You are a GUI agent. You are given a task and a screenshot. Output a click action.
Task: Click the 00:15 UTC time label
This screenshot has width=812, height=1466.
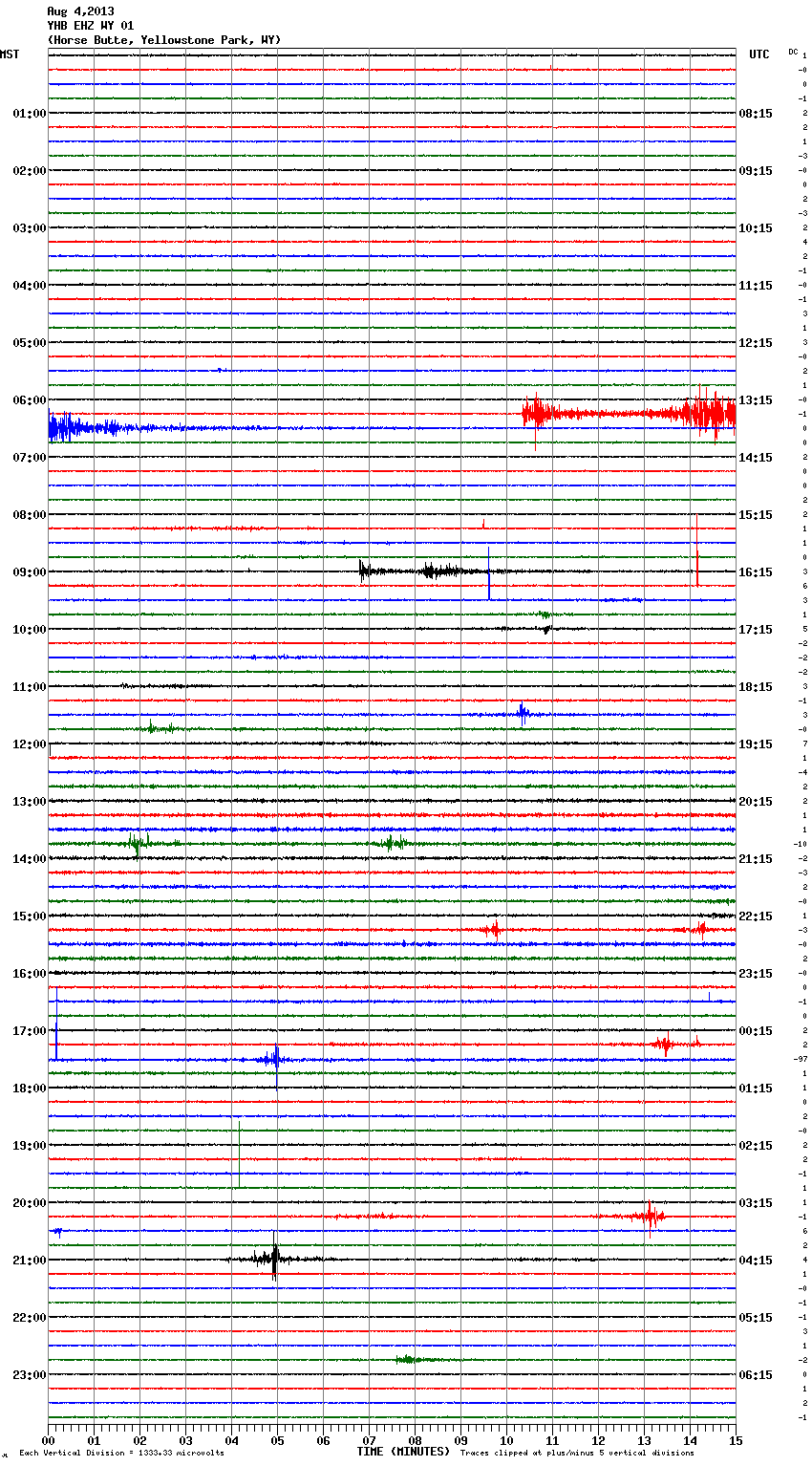coord(756,1031)
